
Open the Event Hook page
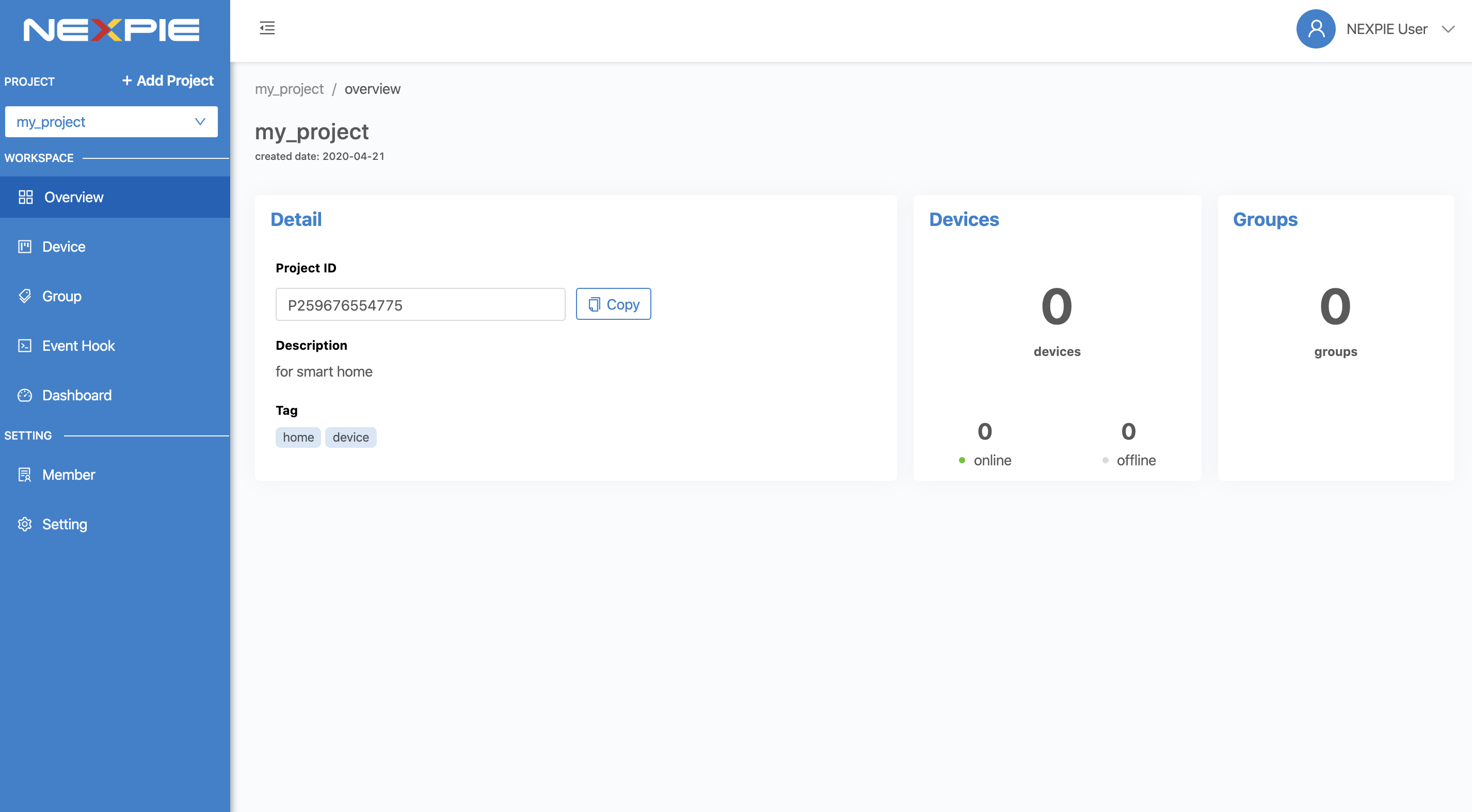click(115, 346)
